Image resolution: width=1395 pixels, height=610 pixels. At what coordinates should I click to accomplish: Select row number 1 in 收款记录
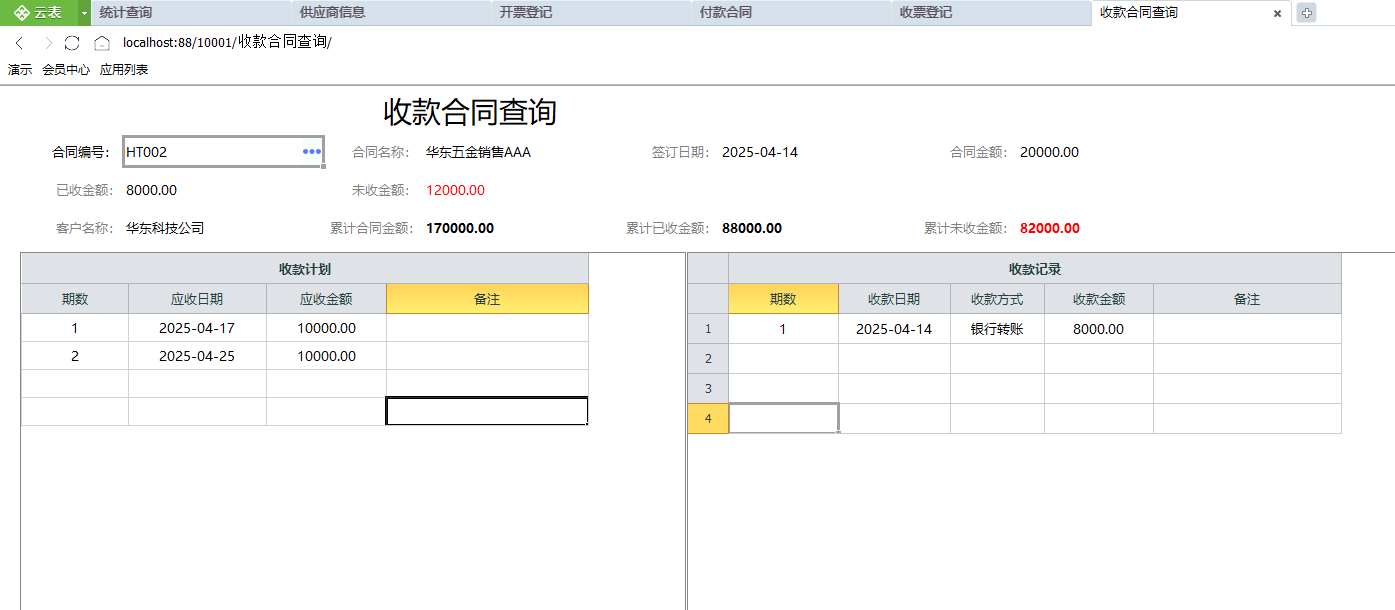(708, 329)
